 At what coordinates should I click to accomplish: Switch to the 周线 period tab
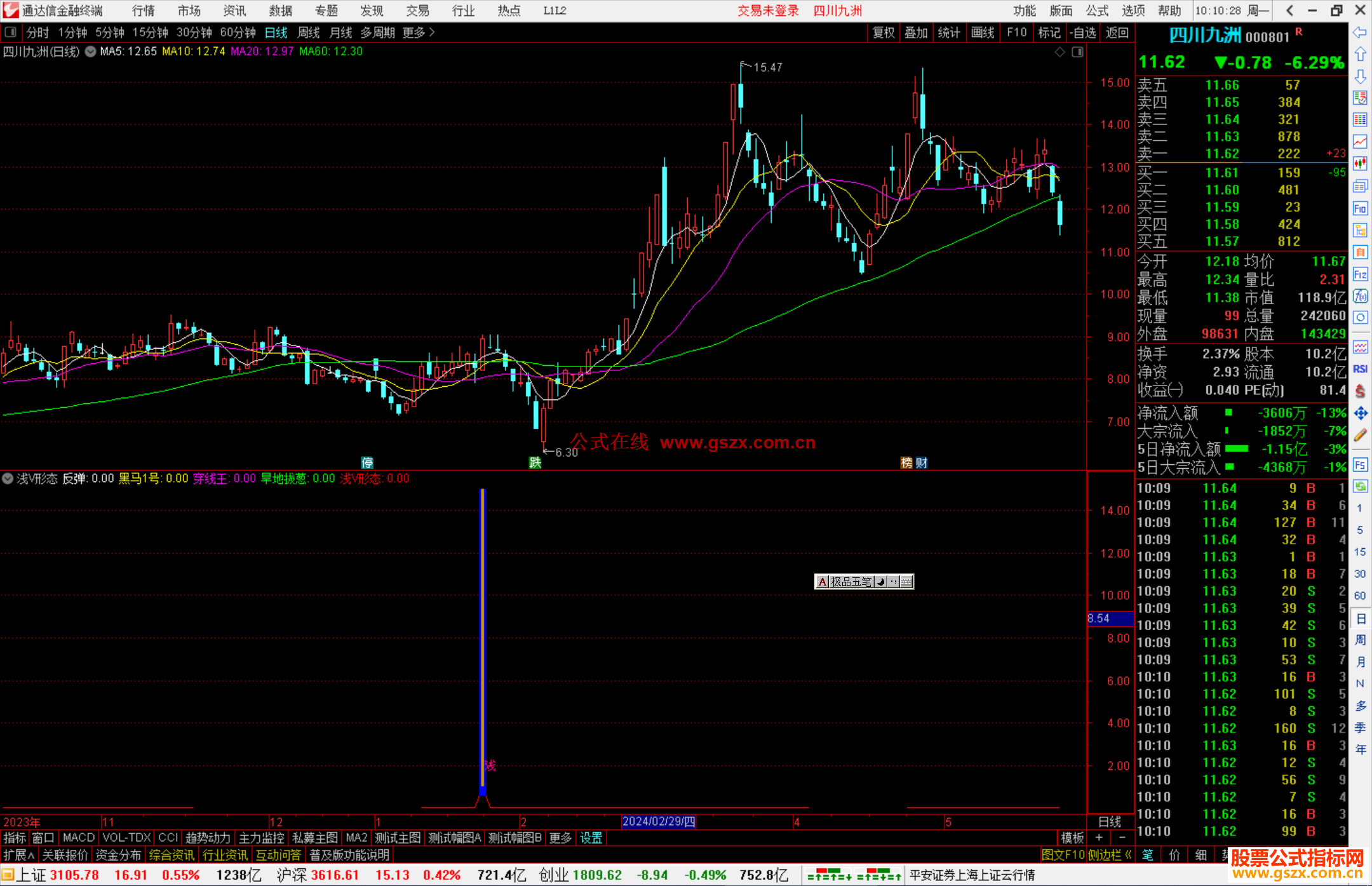point(309,32)
